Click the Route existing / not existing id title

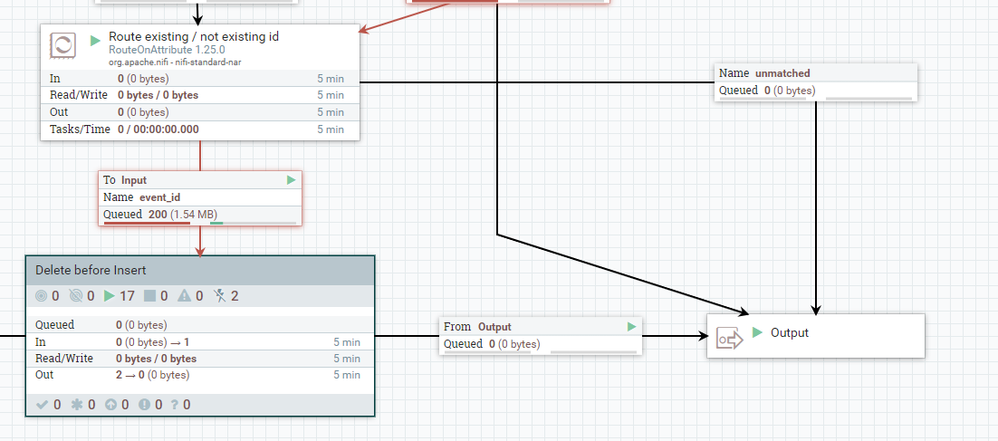pyautogui.click(x=193, y=37)
